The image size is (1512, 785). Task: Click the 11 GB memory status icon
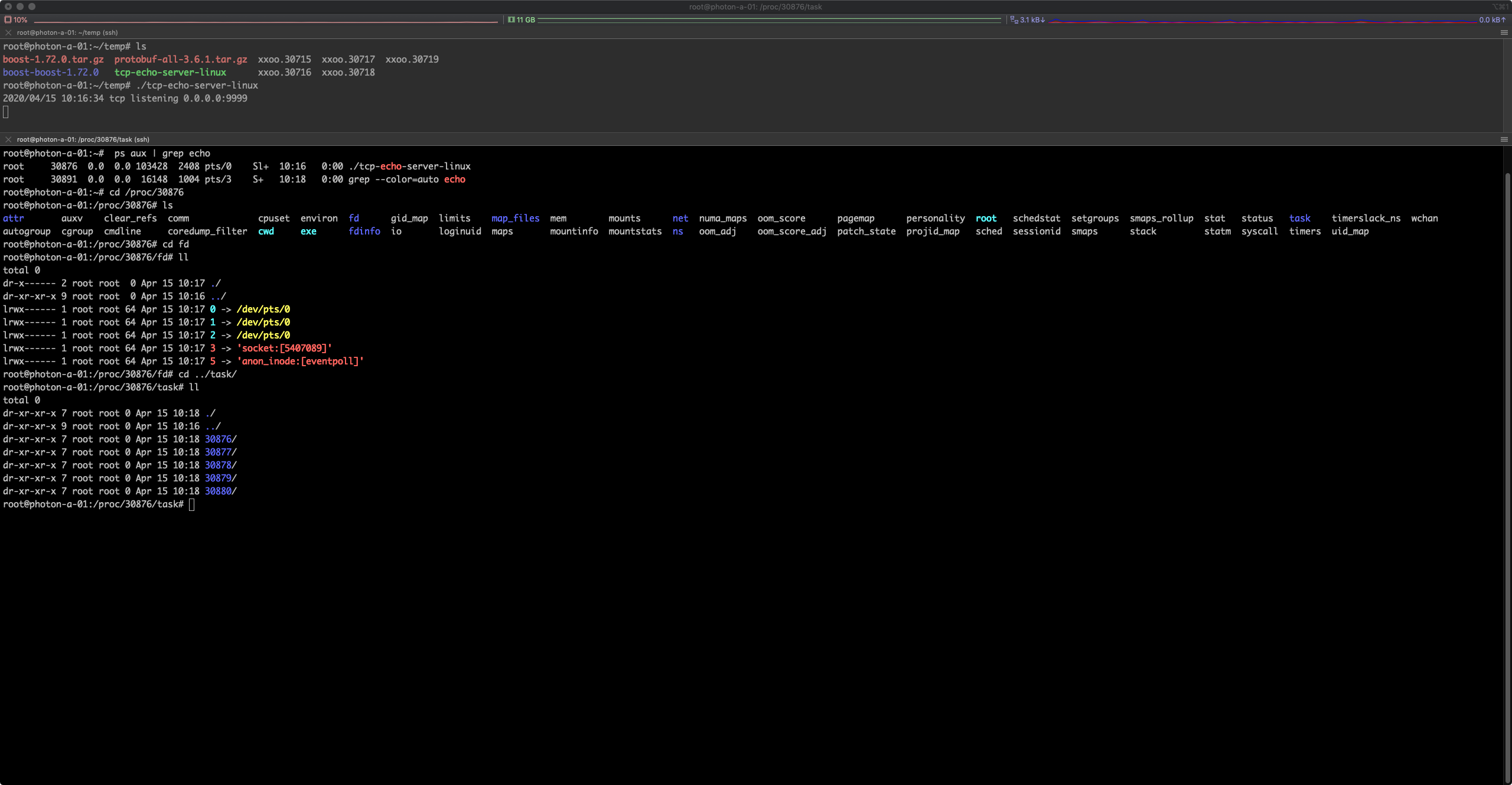coord(511,19)
